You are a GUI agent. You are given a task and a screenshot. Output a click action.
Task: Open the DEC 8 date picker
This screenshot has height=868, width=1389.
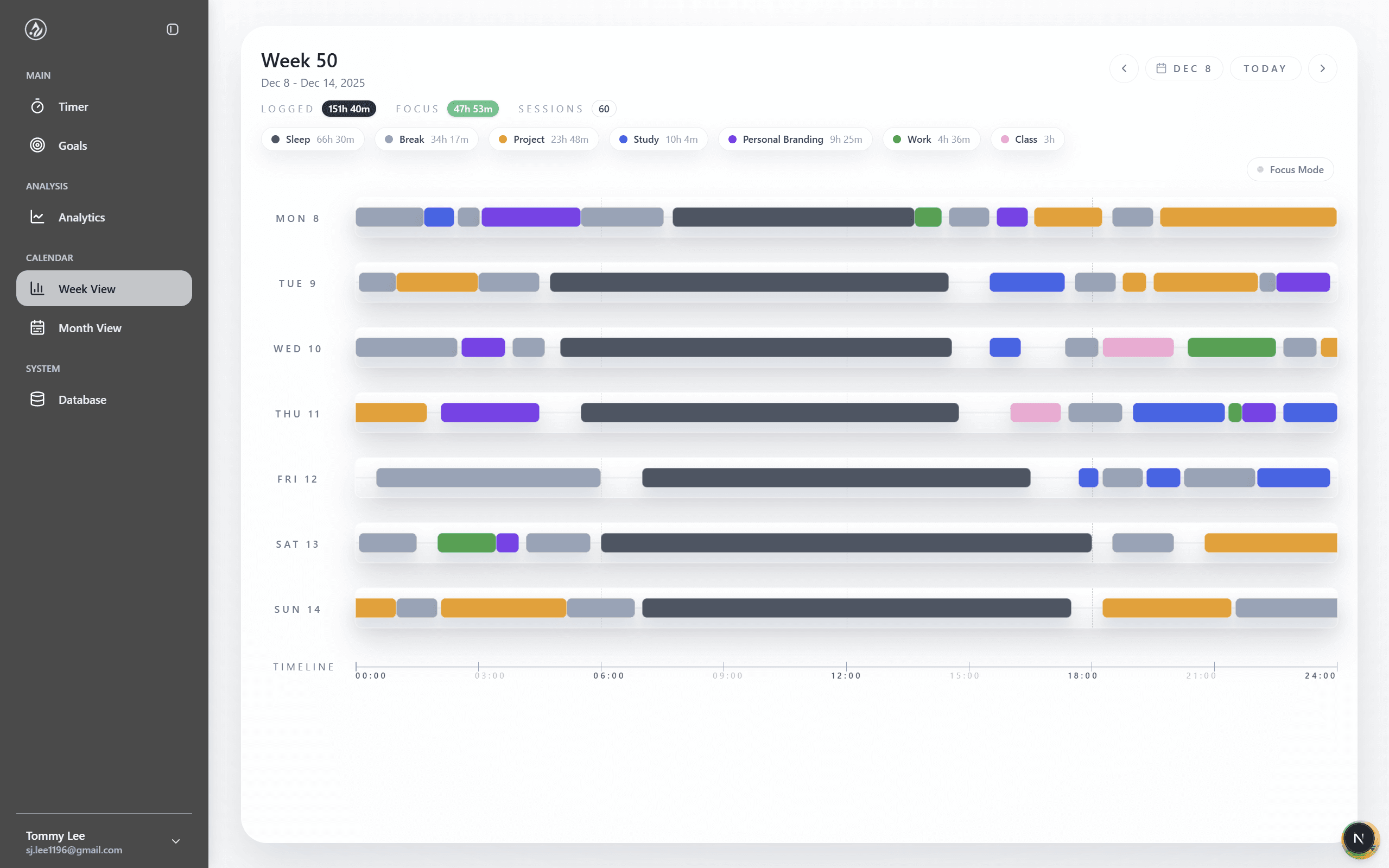pyautogui.click(x=1183, y=68)
